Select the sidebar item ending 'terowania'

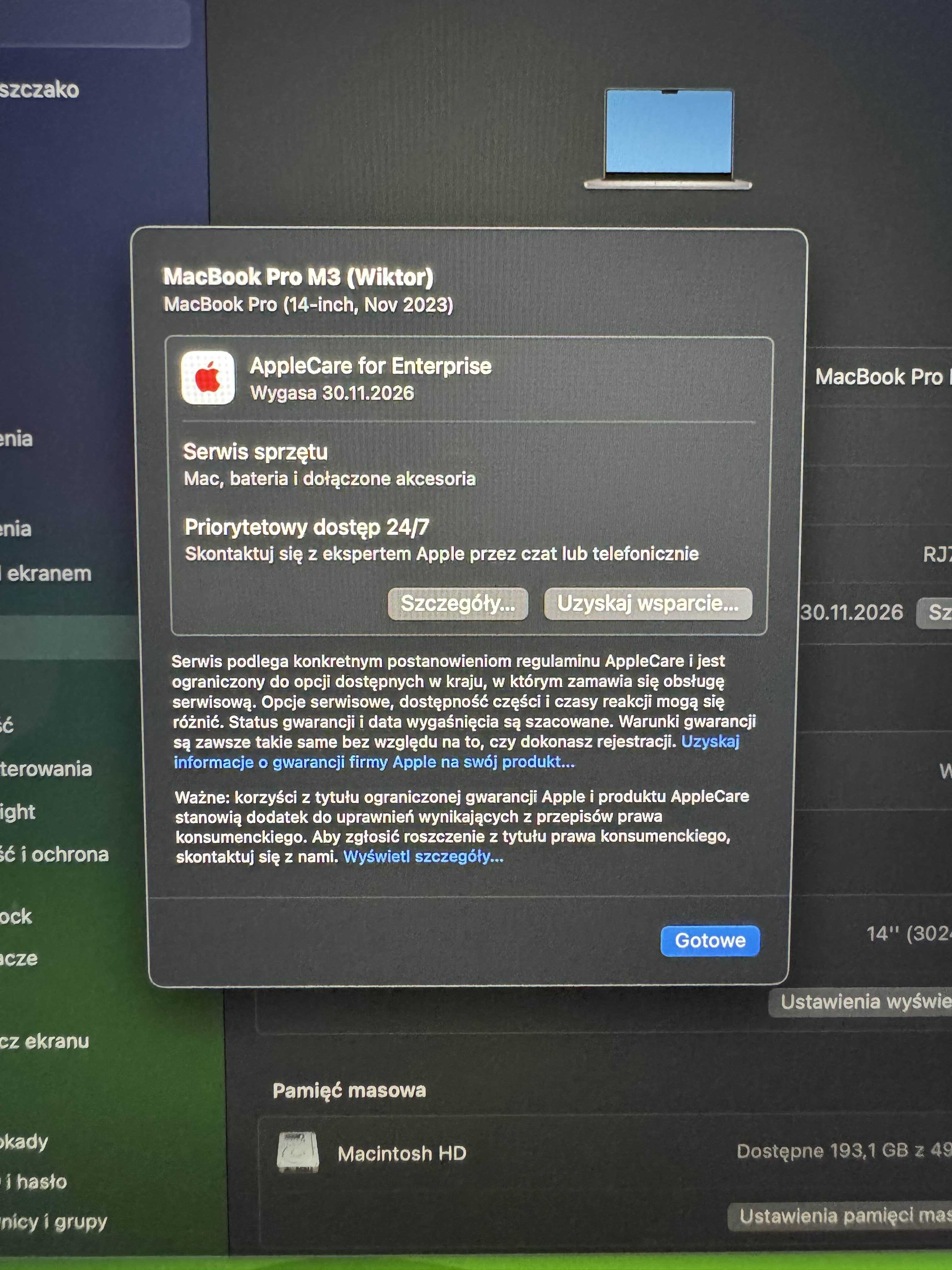pos(46,769)
